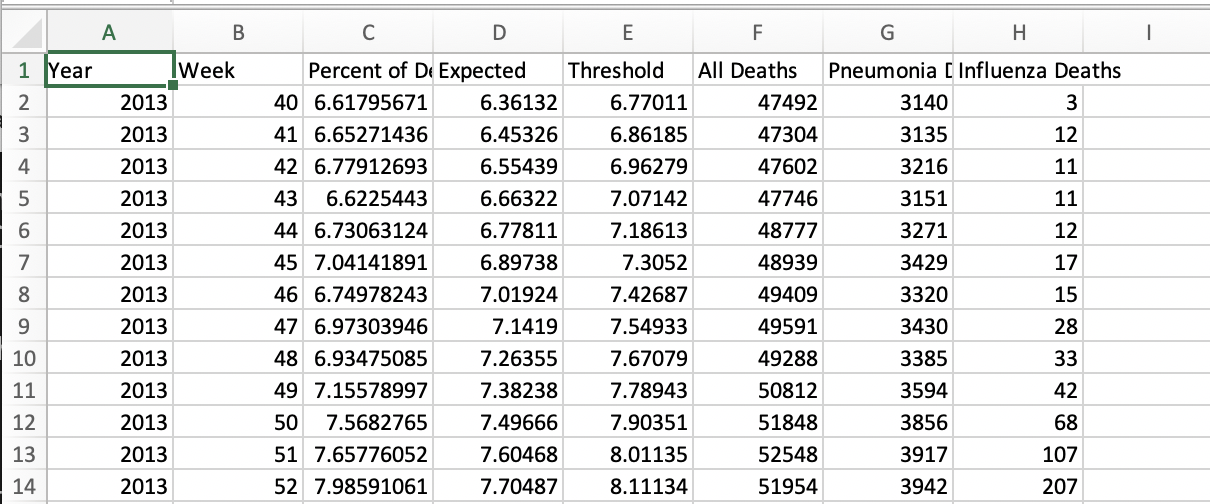
Task: Click cell containing 7.01924
Action: tap(497, 295)
